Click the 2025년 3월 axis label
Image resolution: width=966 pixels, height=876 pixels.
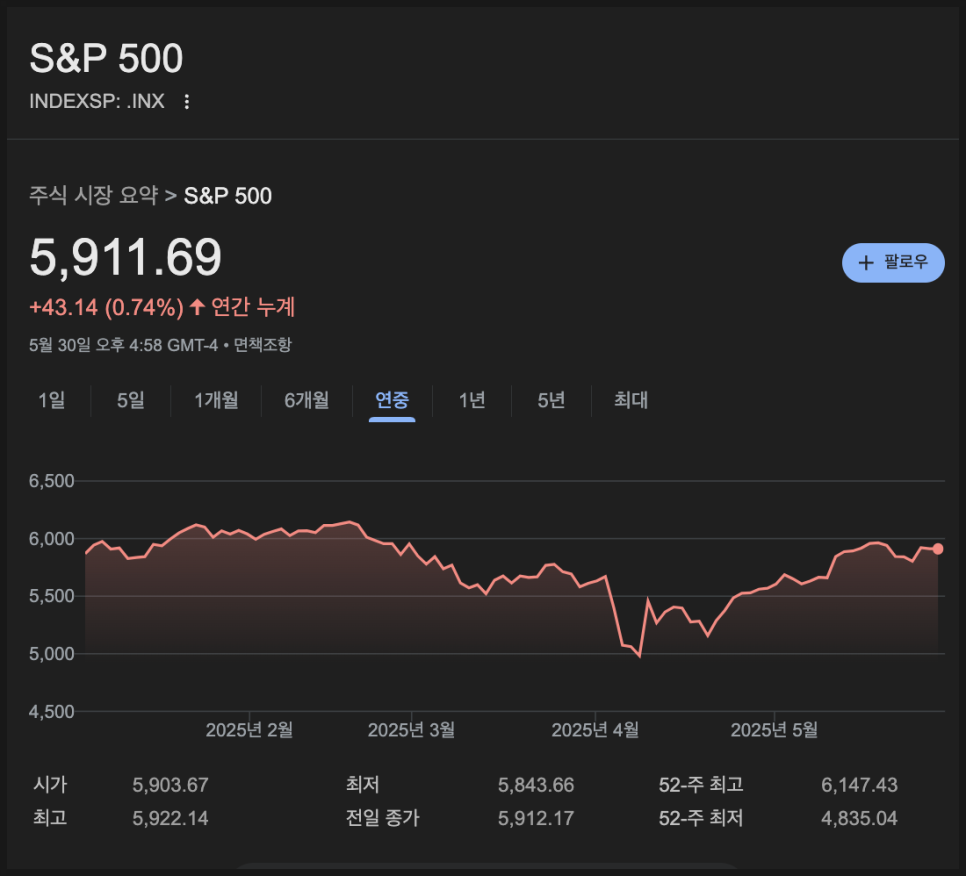pyautogui.click(x=411, y=730)
